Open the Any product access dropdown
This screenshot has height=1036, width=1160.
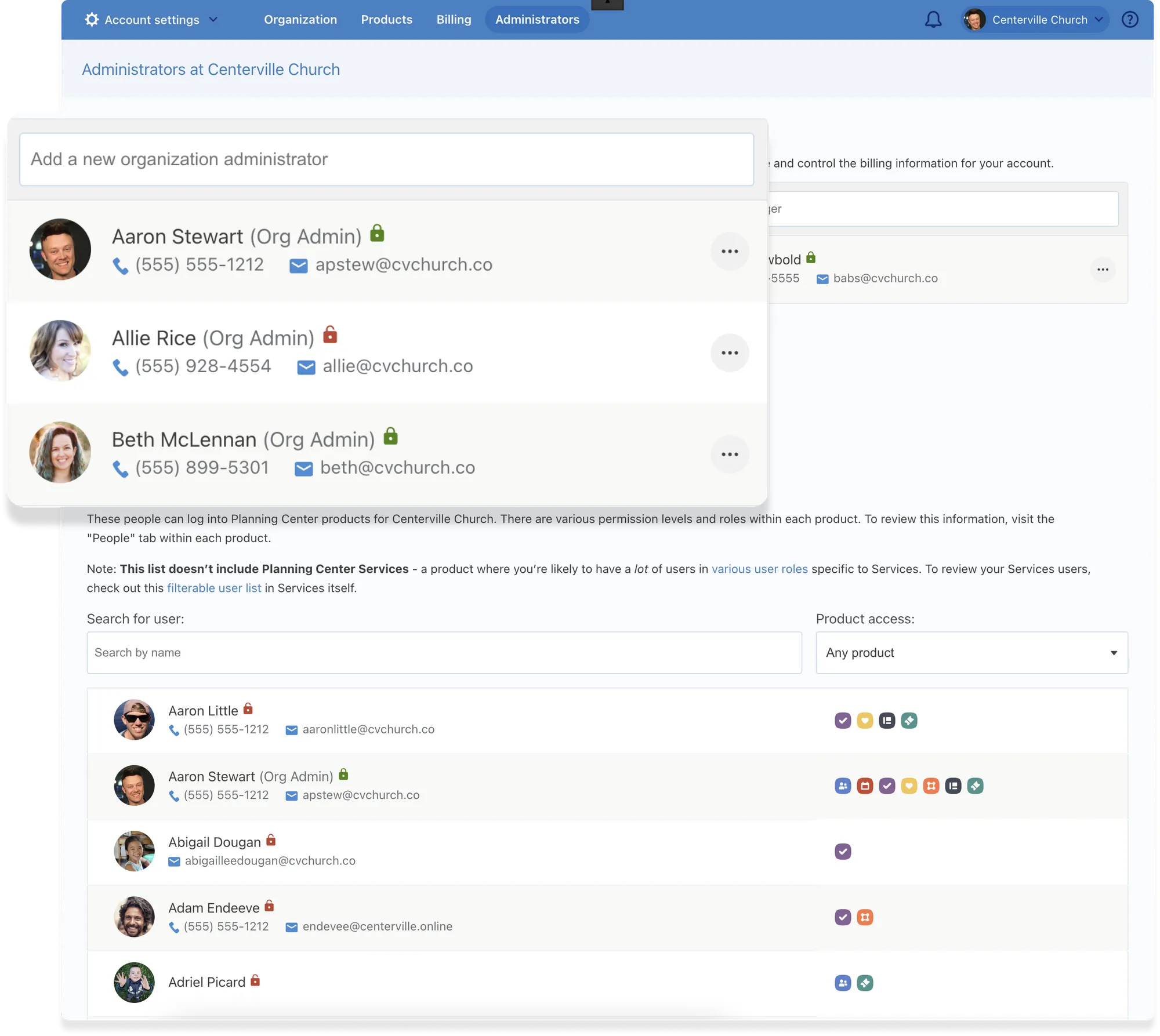tap(971, 653)
